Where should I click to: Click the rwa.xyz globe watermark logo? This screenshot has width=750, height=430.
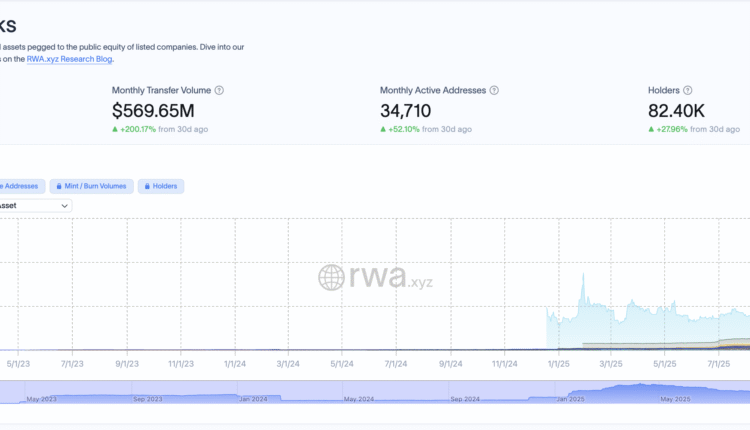(x=331, y=277)
